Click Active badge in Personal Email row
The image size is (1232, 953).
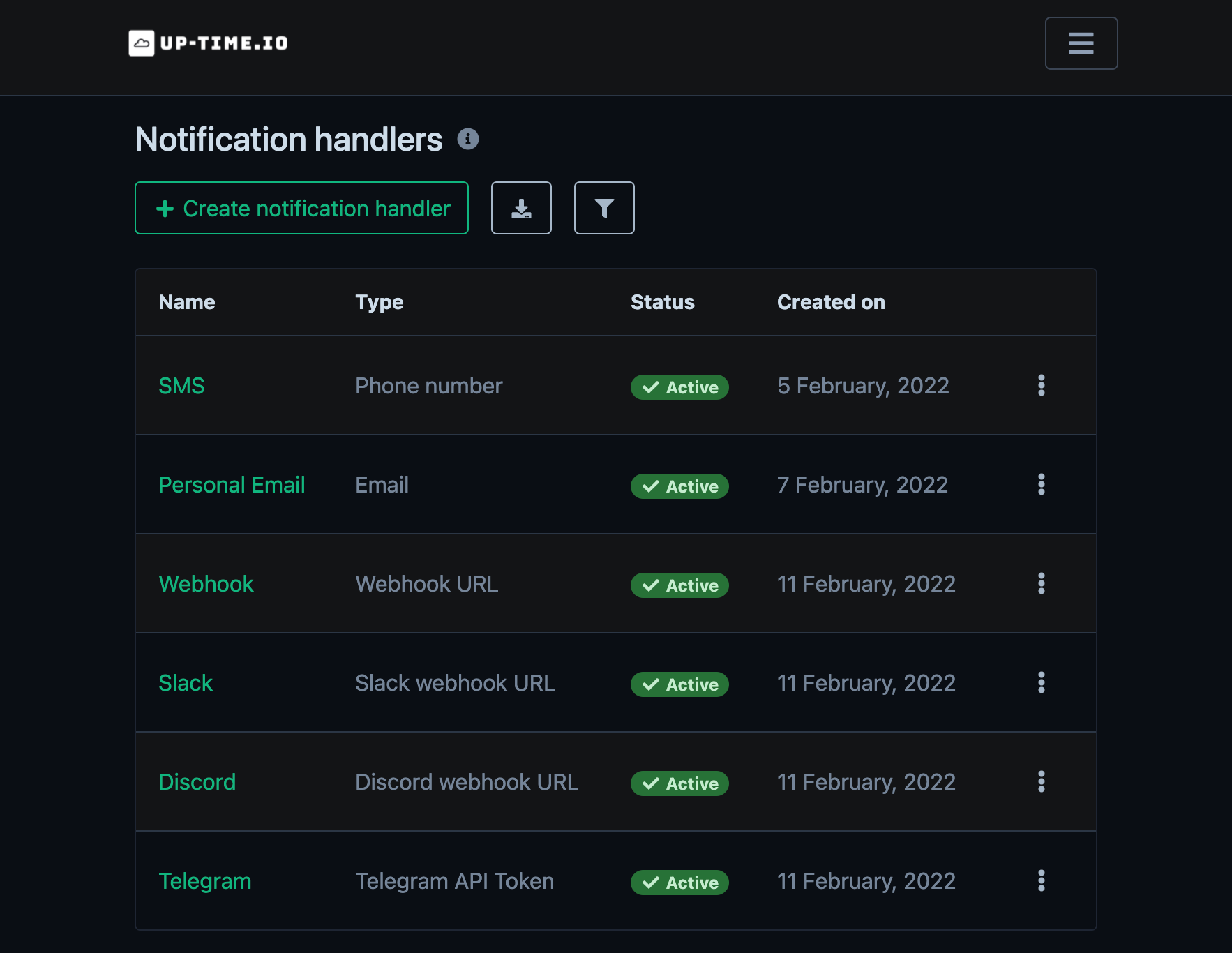pos(679,486)
